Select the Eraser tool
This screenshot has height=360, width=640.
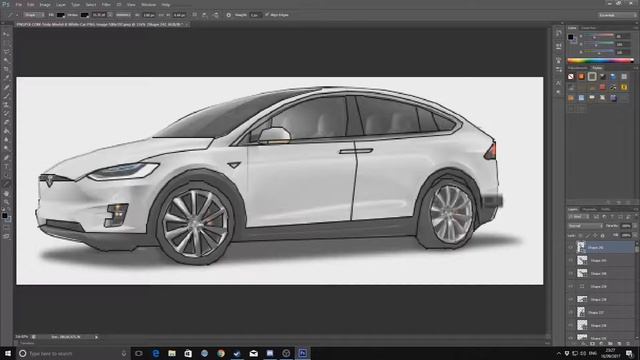click(6, 122)
